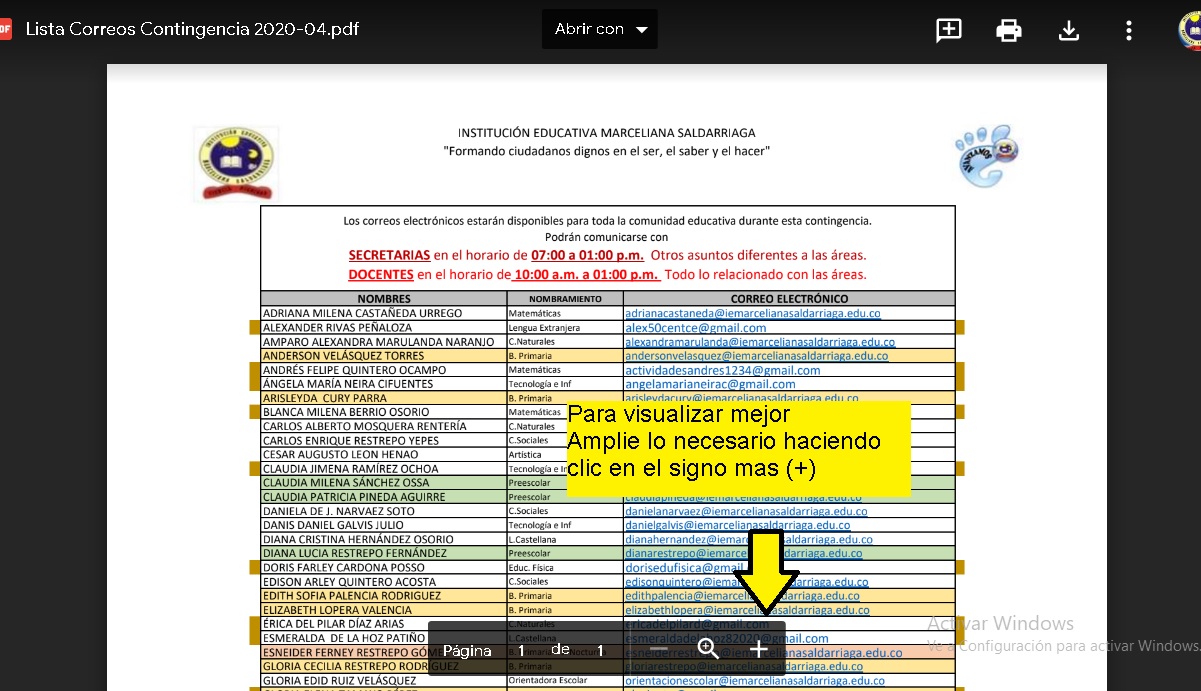Image resolution: width=1201 pixels, height=691 pixels.
Task: Zoom out with the minus button
Action: pyautogui.click(x=659, y=649)
